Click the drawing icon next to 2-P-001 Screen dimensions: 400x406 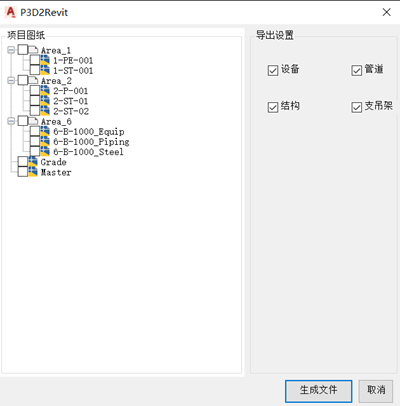[45, 90]
